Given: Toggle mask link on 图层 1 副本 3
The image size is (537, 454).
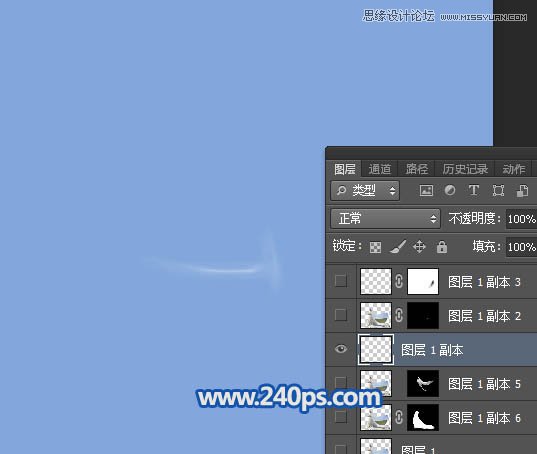Looking at the screenshot, I should tap(399, 281).
